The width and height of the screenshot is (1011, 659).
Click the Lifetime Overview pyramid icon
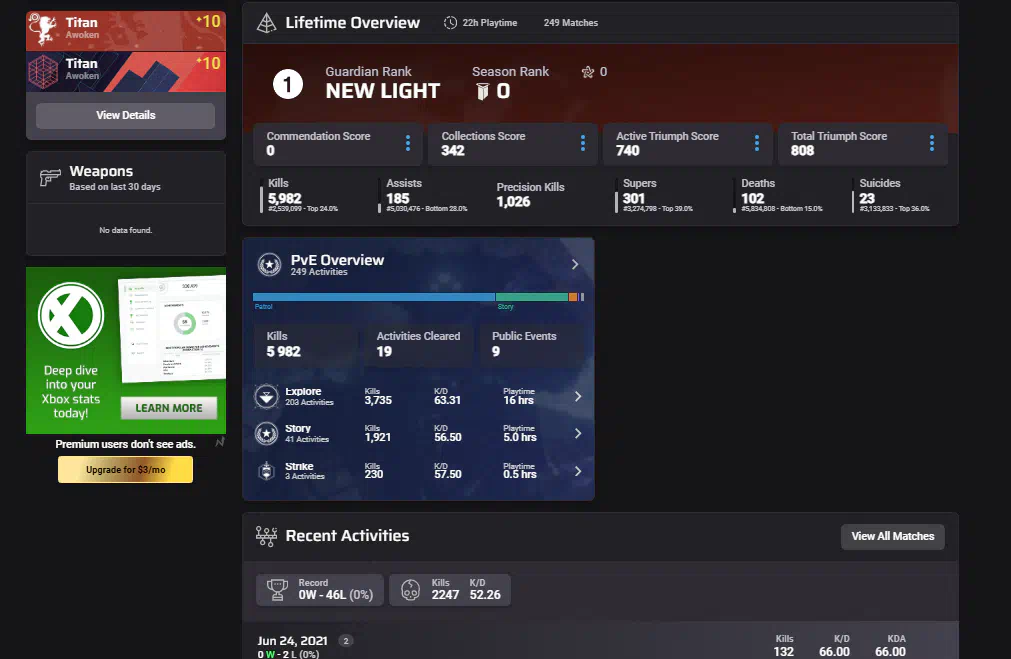pyautogui.click(x=266, y=23)
